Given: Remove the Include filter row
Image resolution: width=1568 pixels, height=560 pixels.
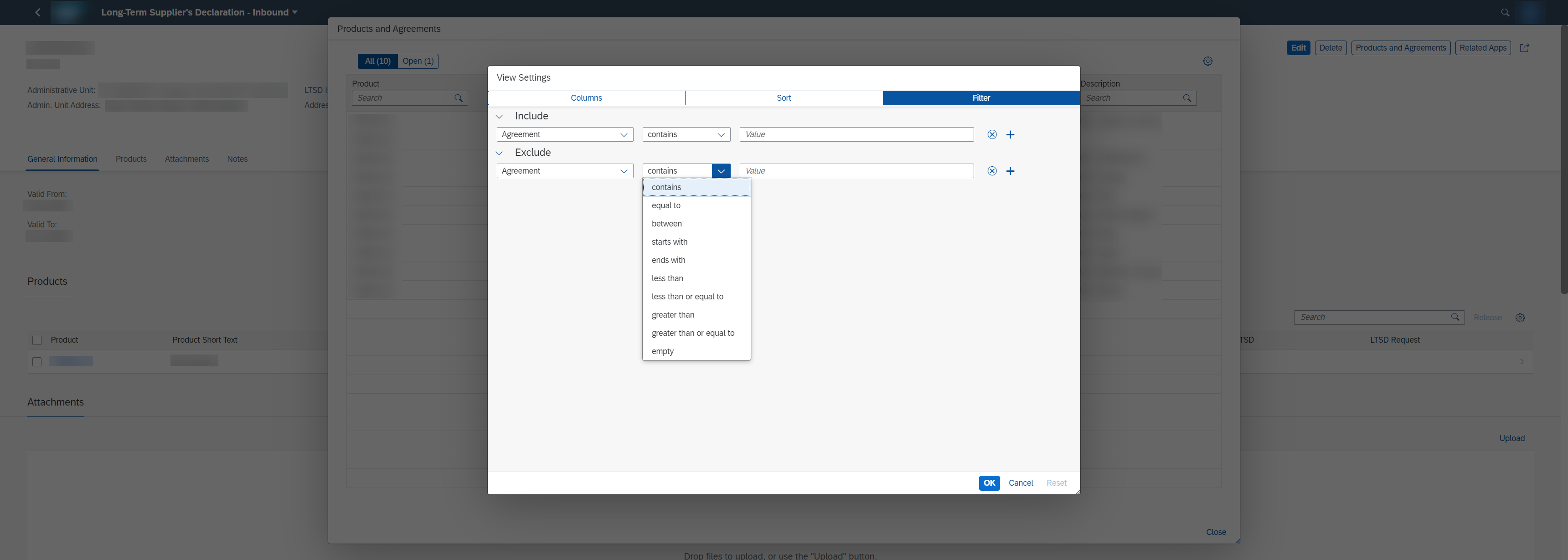Looking at the screenshot, I should point(992,134).
